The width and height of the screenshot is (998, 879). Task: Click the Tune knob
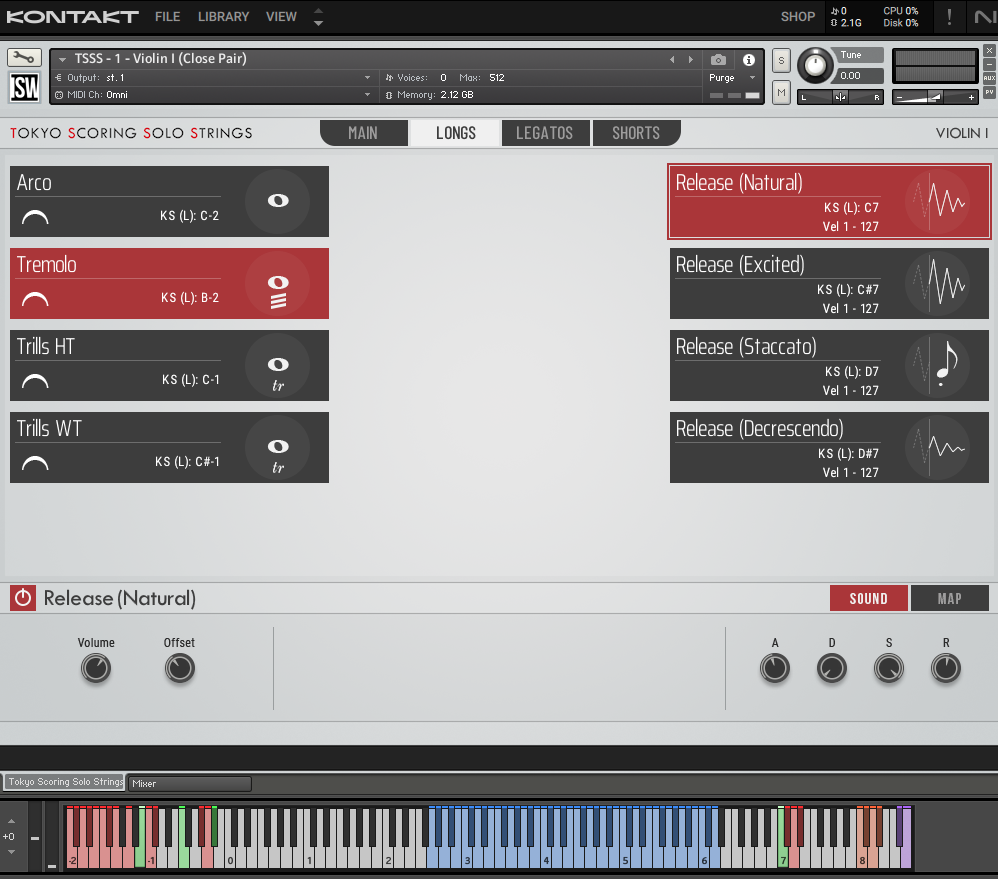tap(817, 66)
